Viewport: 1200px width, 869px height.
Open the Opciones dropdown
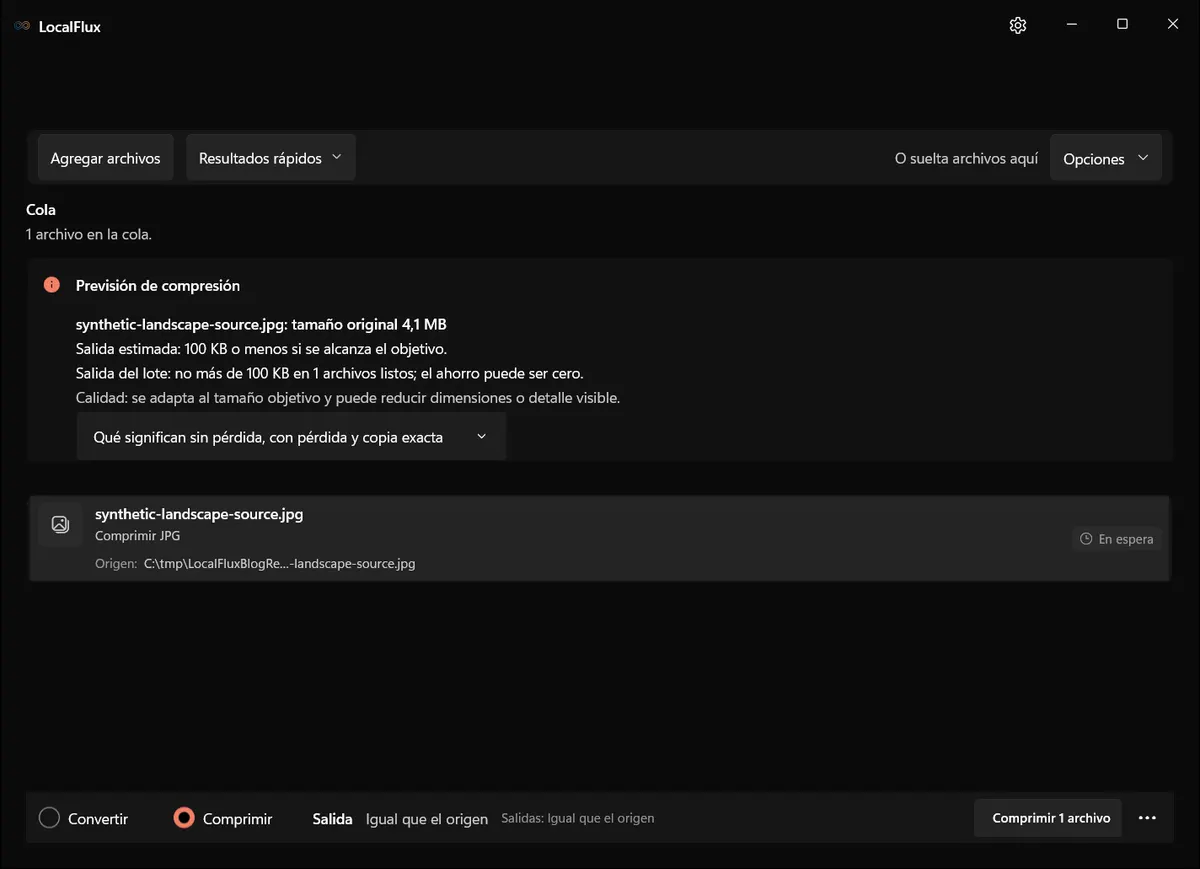(x=1106, y=159)
